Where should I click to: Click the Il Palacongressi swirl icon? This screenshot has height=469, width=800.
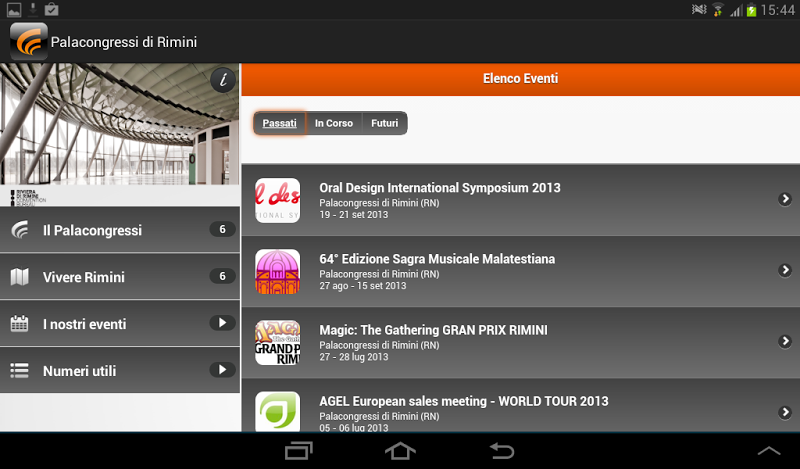coord(19,230)
